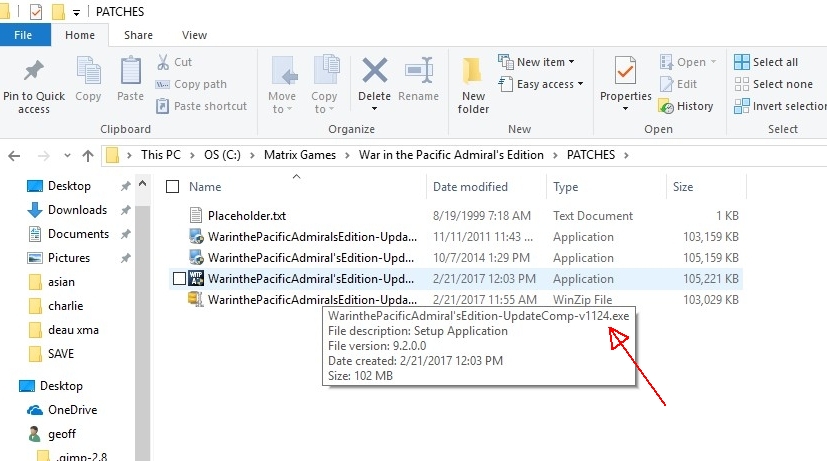Unpin Documents from Quick access
The width and height of the screenshot is (827, 461).
tap(126, 234)
